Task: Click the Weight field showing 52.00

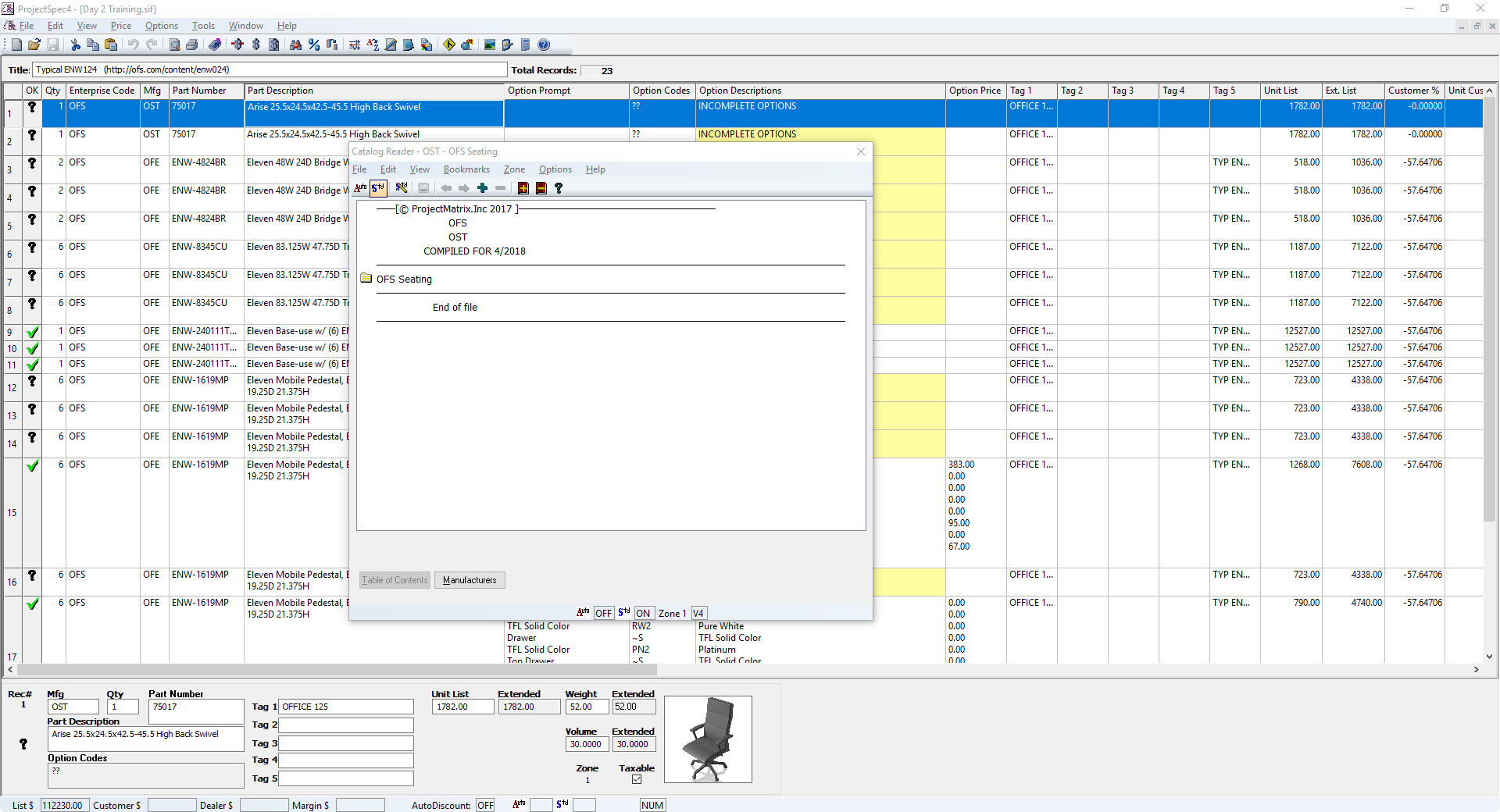Action: tap(587, 707)
